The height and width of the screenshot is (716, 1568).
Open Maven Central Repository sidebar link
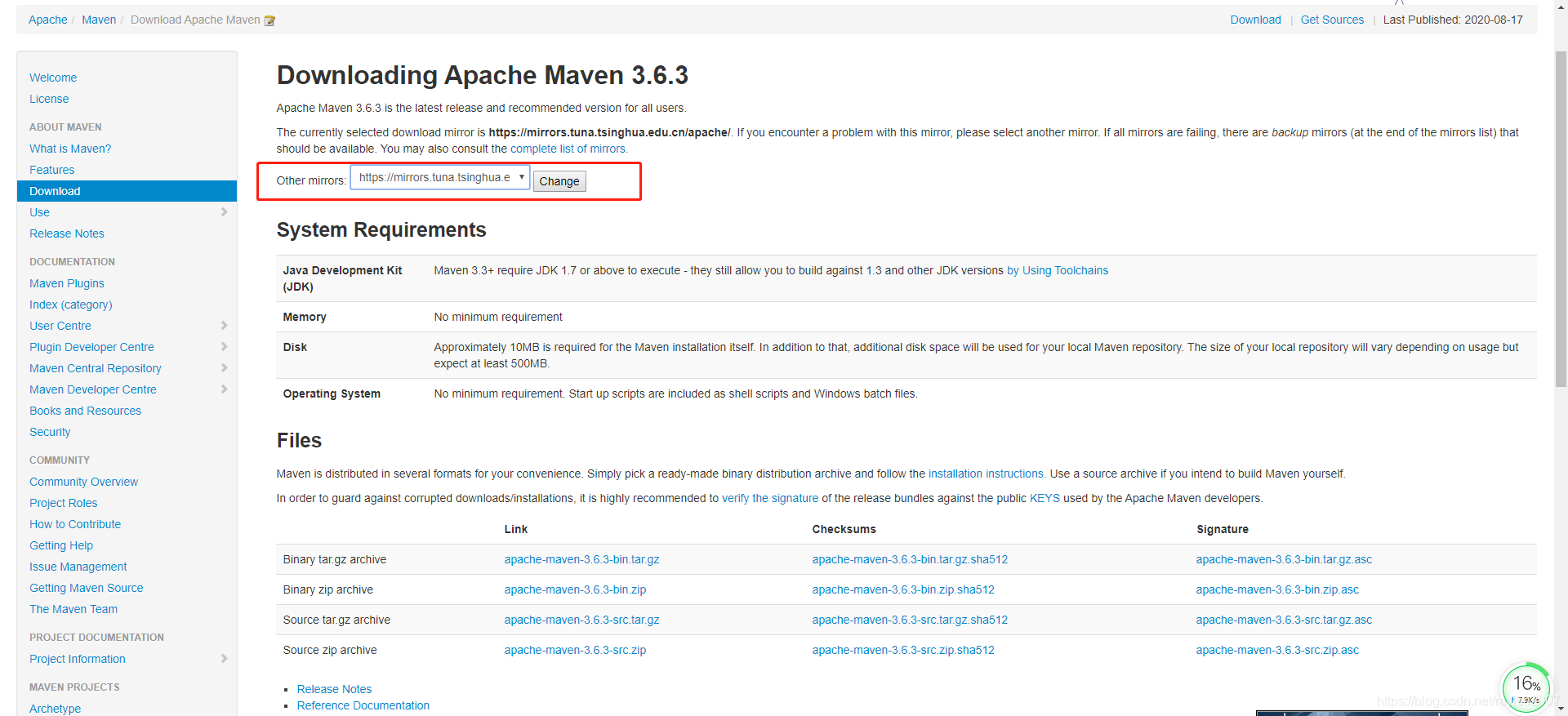point(96,368)
